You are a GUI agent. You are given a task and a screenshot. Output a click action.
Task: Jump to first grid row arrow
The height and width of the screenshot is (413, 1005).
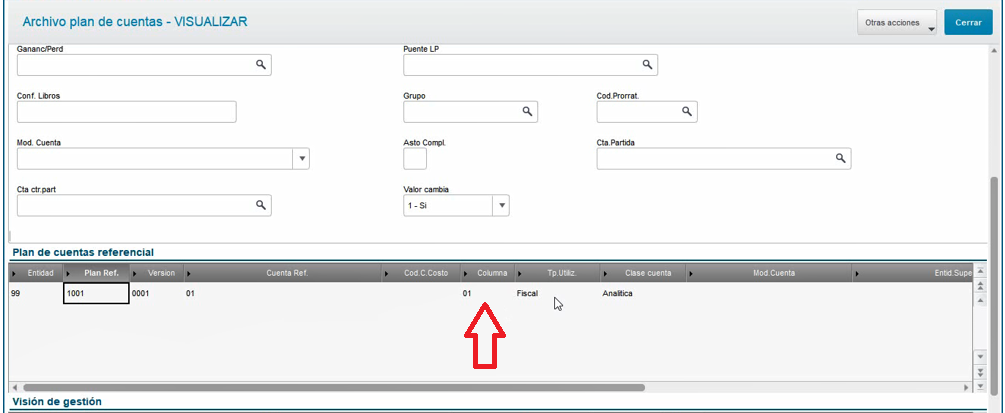click(x=979, y=271)
